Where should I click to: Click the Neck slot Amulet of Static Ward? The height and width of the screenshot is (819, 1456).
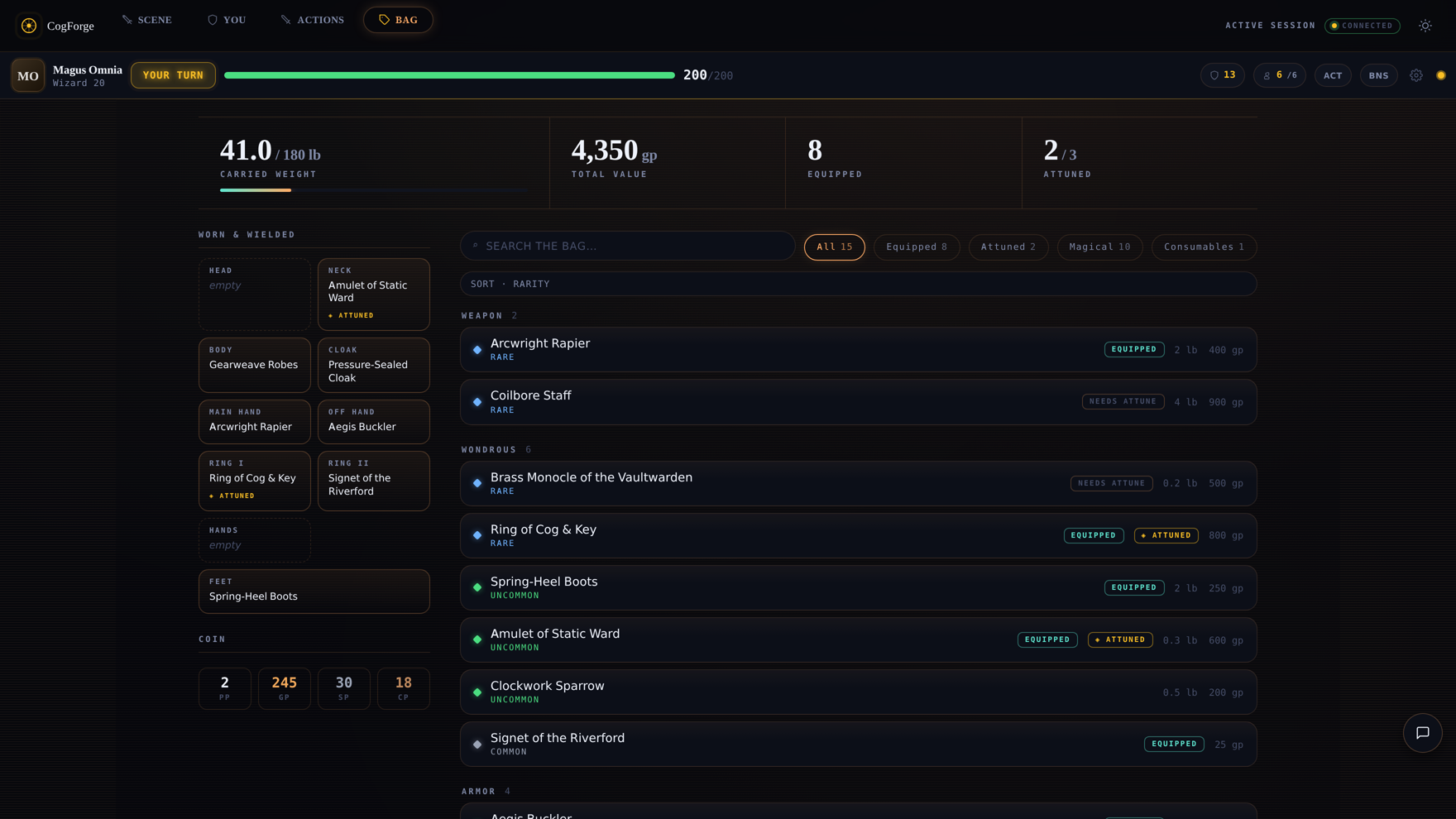point(374,295)
